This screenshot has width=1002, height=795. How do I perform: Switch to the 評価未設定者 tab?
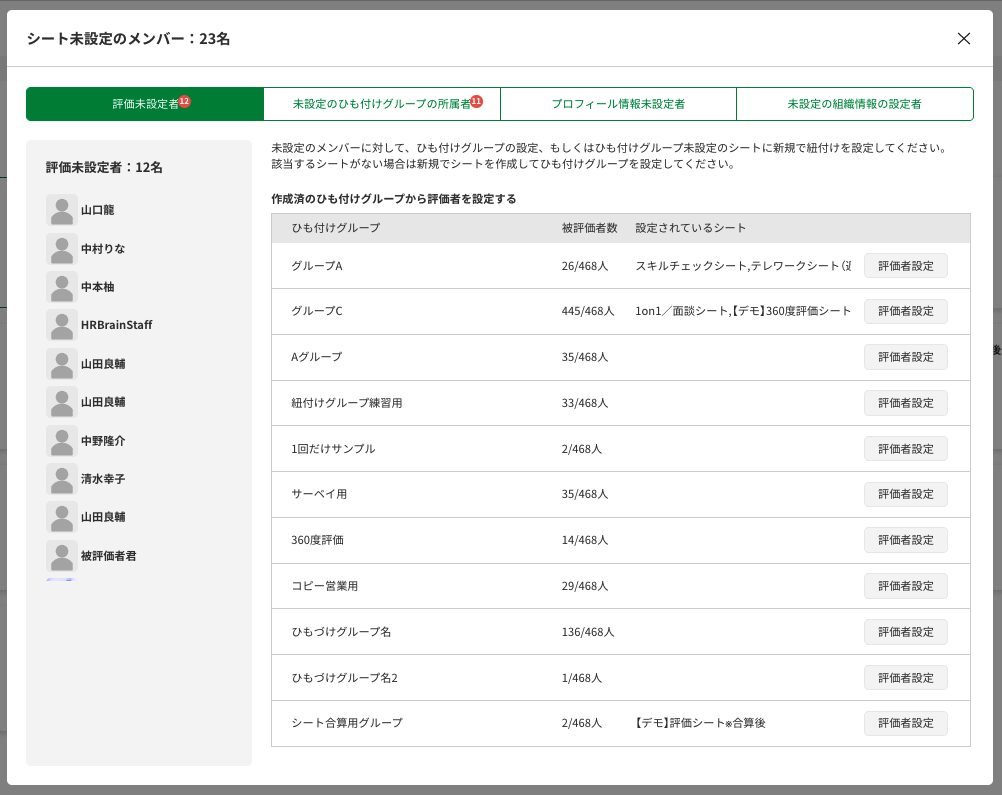click(x=144, y=103)
